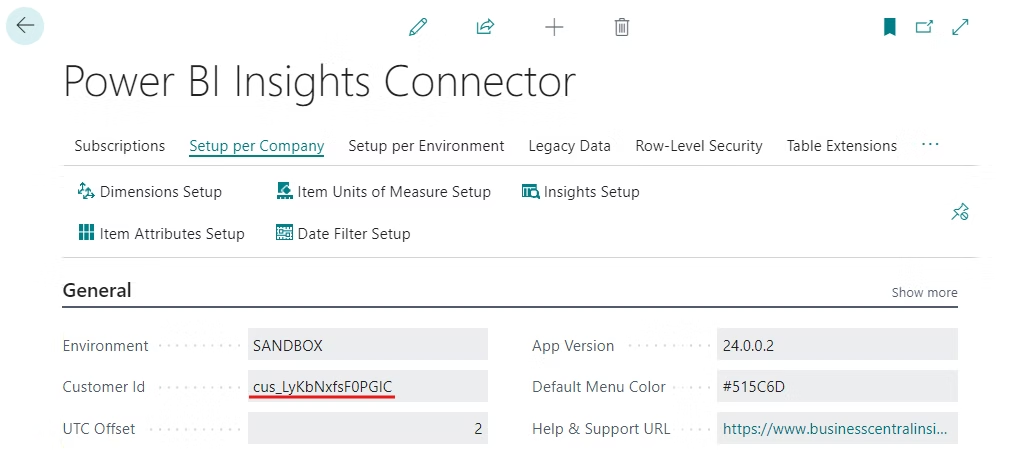Open Dimensions Setup action
This screenshot has width=1017, height=462.
[150, 191]
